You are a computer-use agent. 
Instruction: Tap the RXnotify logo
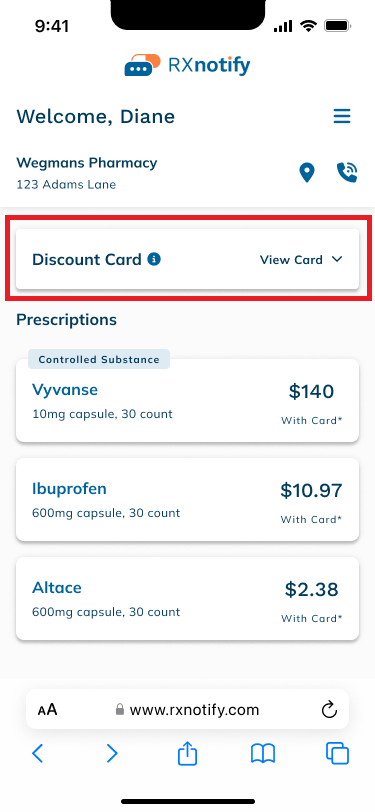187,65
